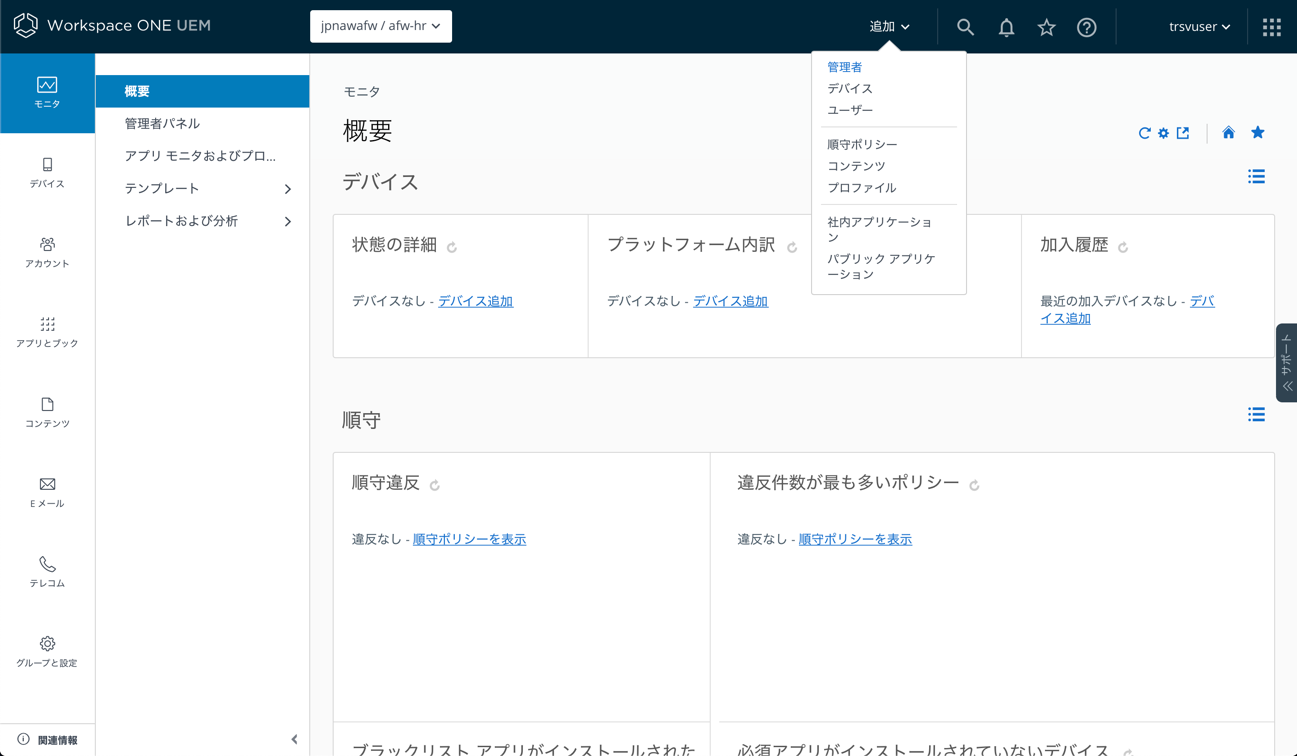
Task: Select 順守ポリシー in the 追加 menu
Action: (x=862, y=145)
